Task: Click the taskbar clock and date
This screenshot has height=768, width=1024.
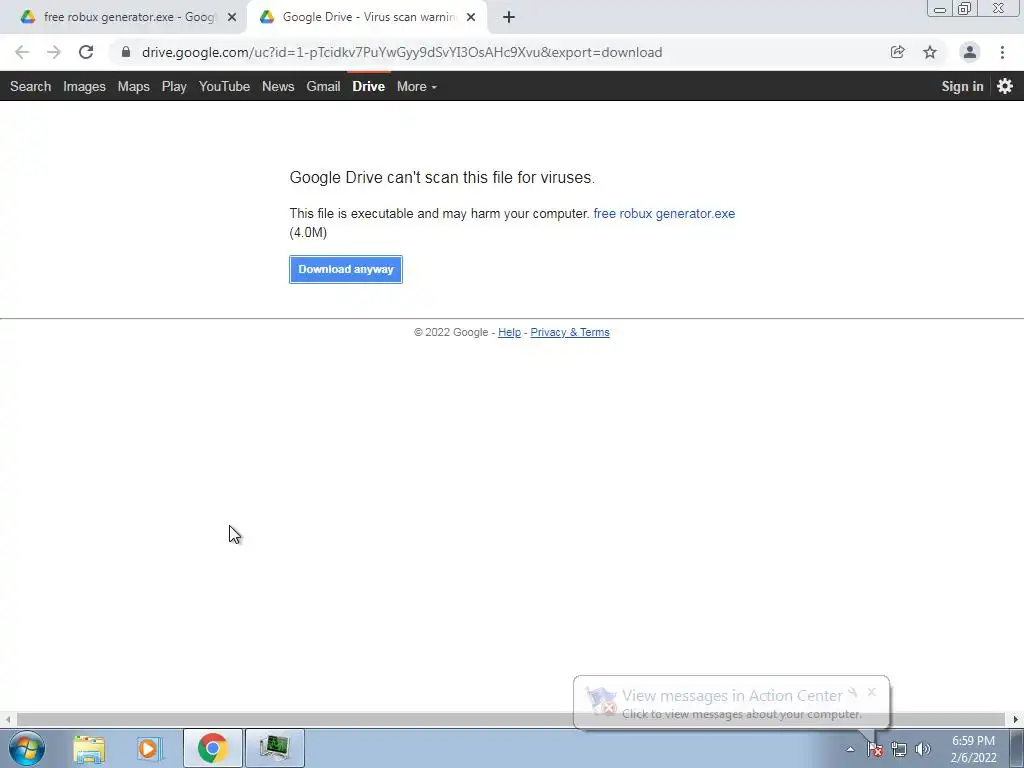Action: [x=973, y=749]
